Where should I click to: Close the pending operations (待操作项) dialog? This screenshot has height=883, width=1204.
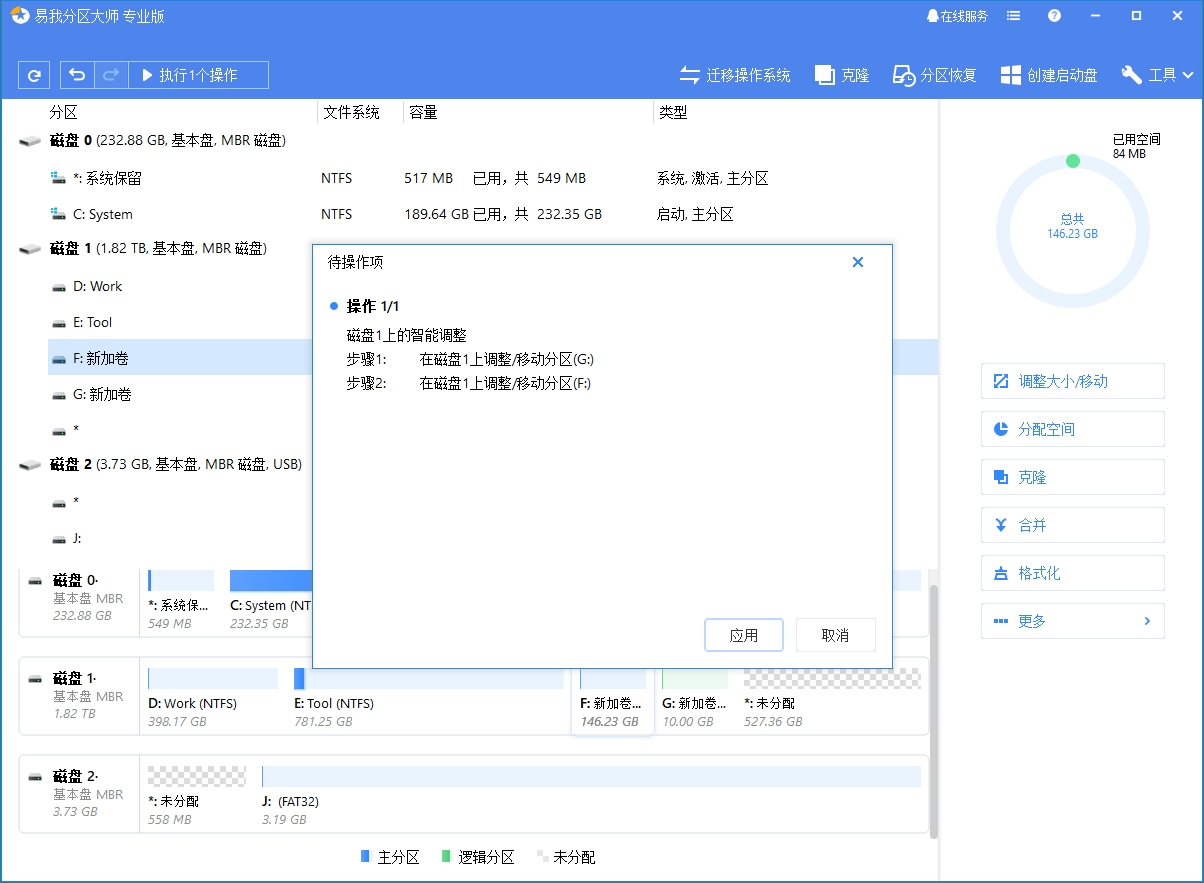point(857,262)
